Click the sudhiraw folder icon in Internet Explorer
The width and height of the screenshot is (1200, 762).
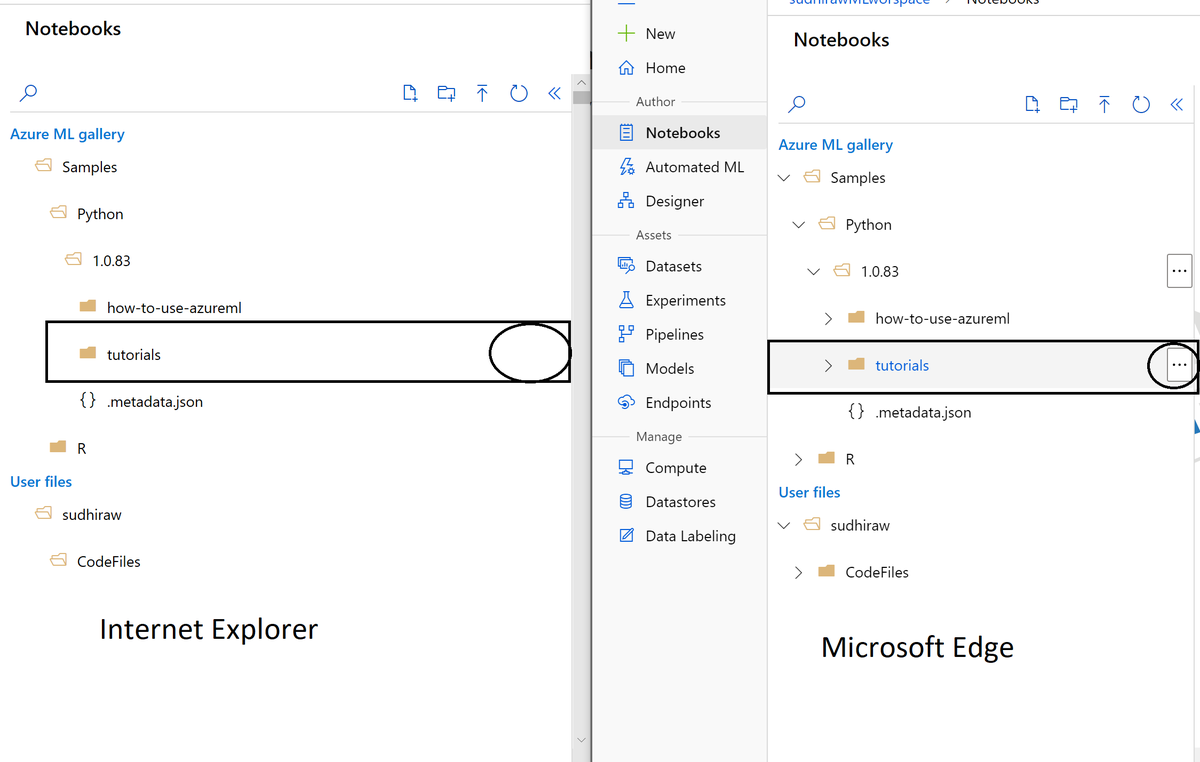(x=44, y=513)
